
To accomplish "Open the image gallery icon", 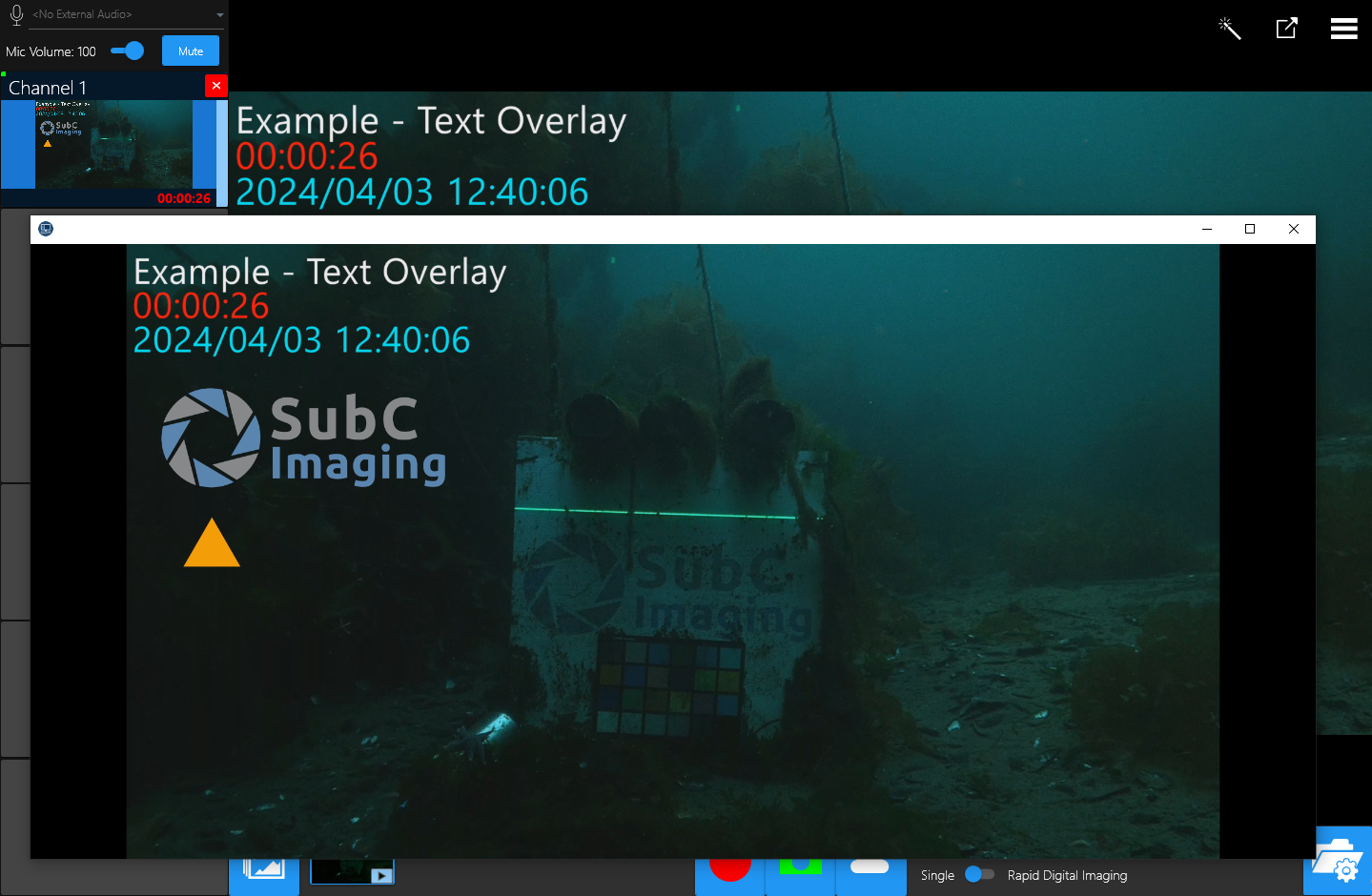I will click(x=264, y=870).
